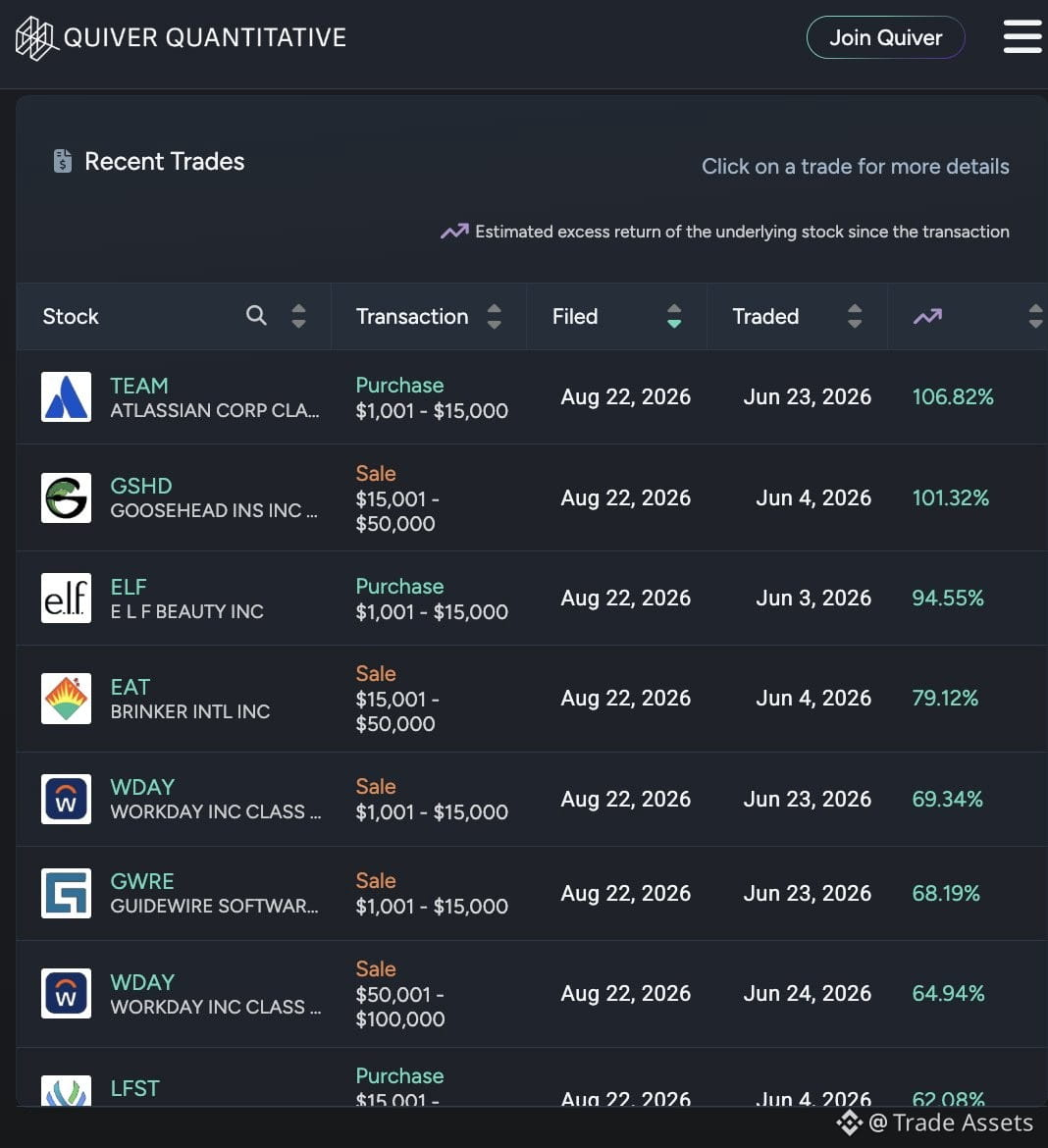
Task: Click trend arrow icon beside legend text
Action: pos(454,232)
